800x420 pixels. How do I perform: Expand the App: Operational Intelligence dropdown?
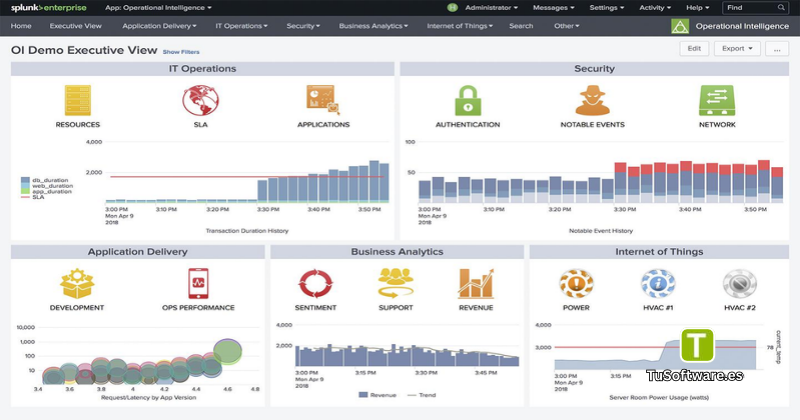tap(158, 8)
